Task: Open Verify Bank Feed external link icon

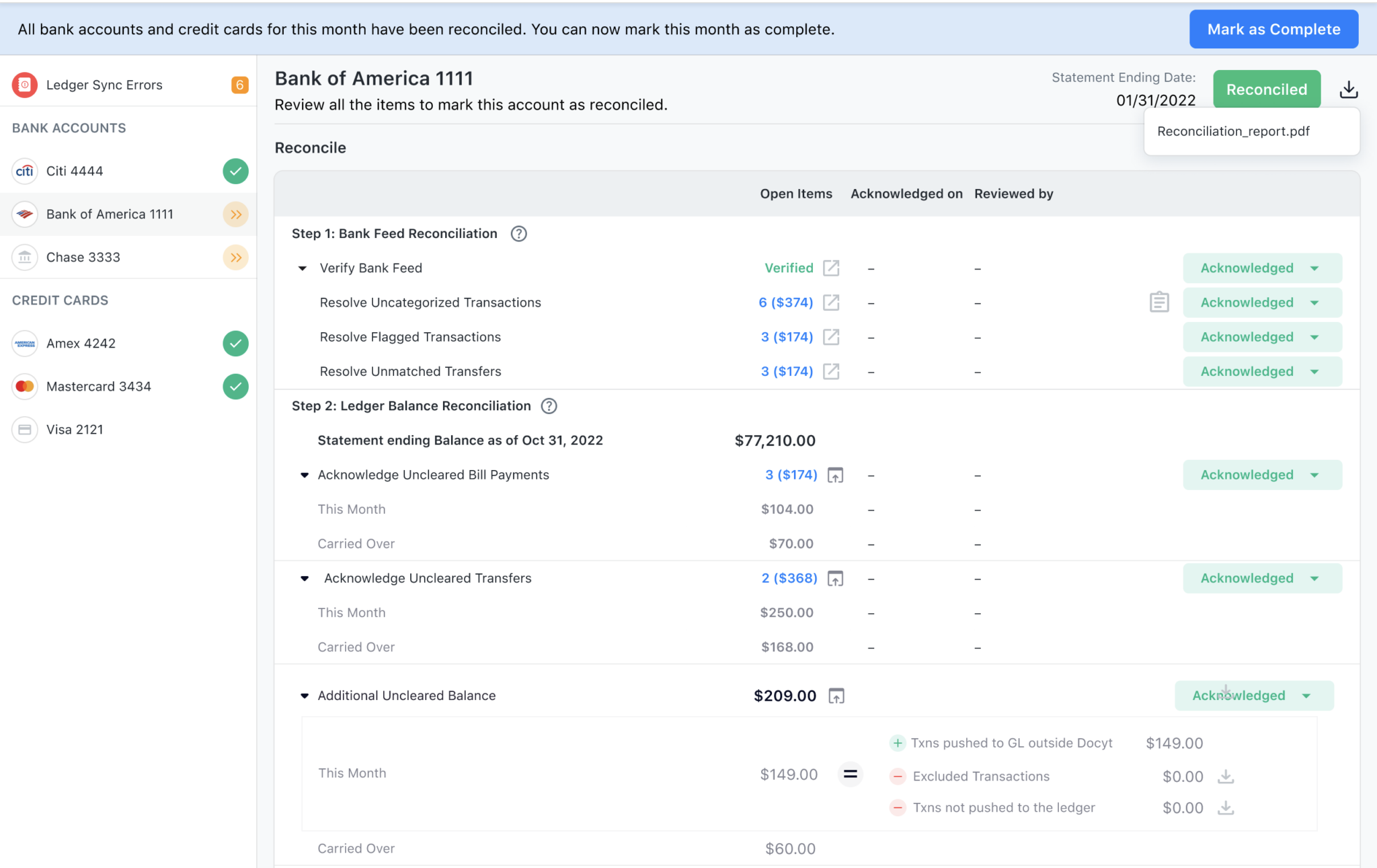Action: pos(831,268)
